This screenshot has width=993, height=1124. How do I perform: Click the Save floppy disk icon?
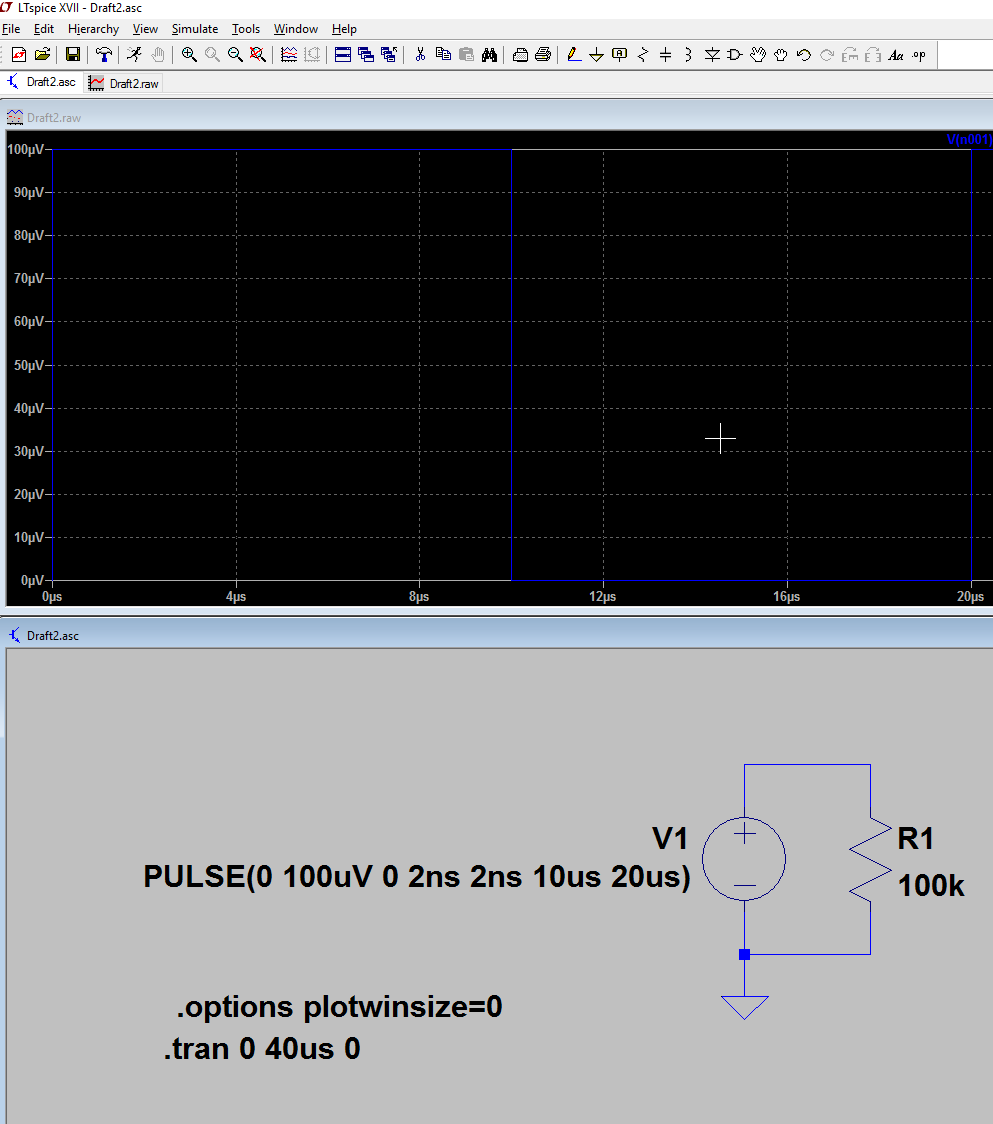(72, 54)
